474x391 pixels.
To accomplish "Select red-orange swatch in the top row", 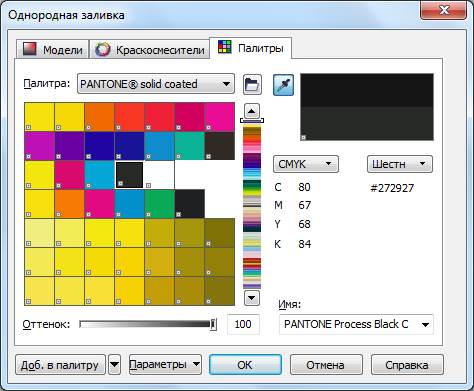I will pos(129,117).
